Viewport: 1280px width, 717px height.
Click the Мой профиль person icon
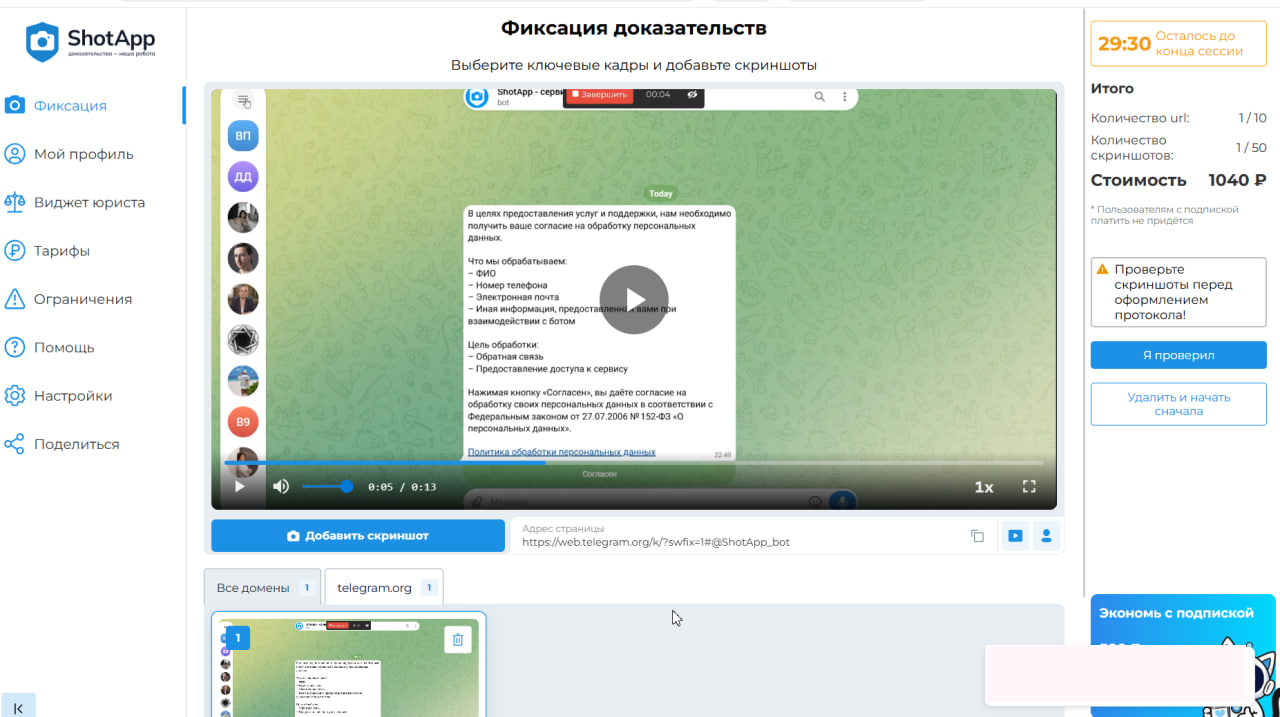pos(15,154)
